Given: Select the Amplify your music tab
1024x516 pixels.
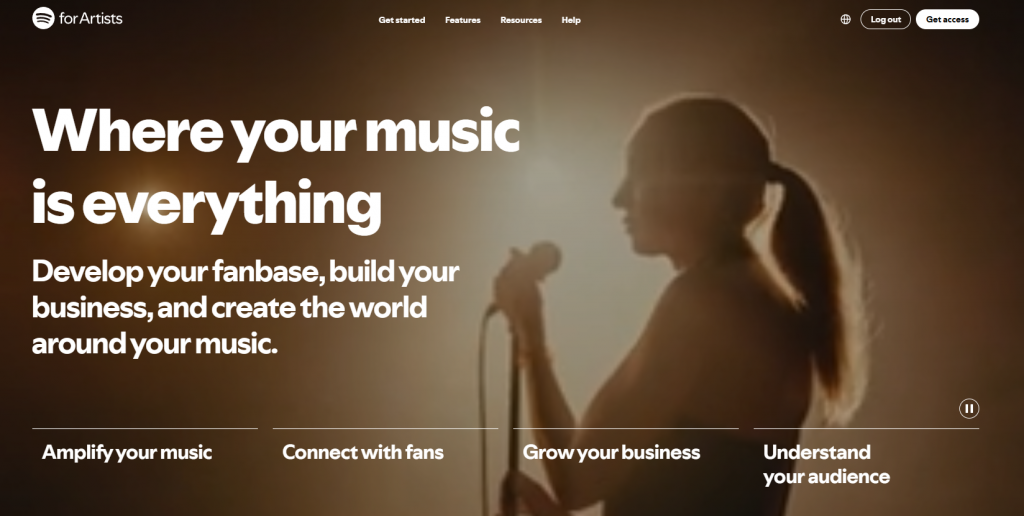Looking at the screenshot, I should (127, 452).
